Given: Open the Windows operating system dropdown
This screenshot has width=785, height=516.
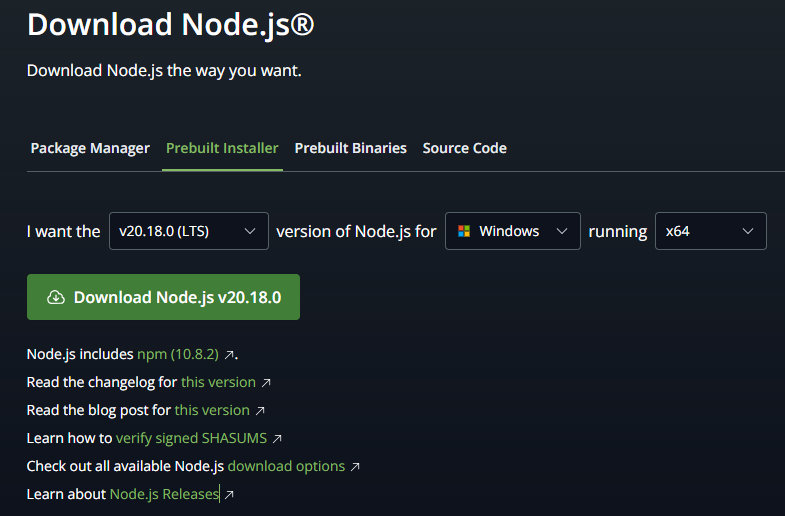Looking at the screenshot, I should (x=513, y=231).
